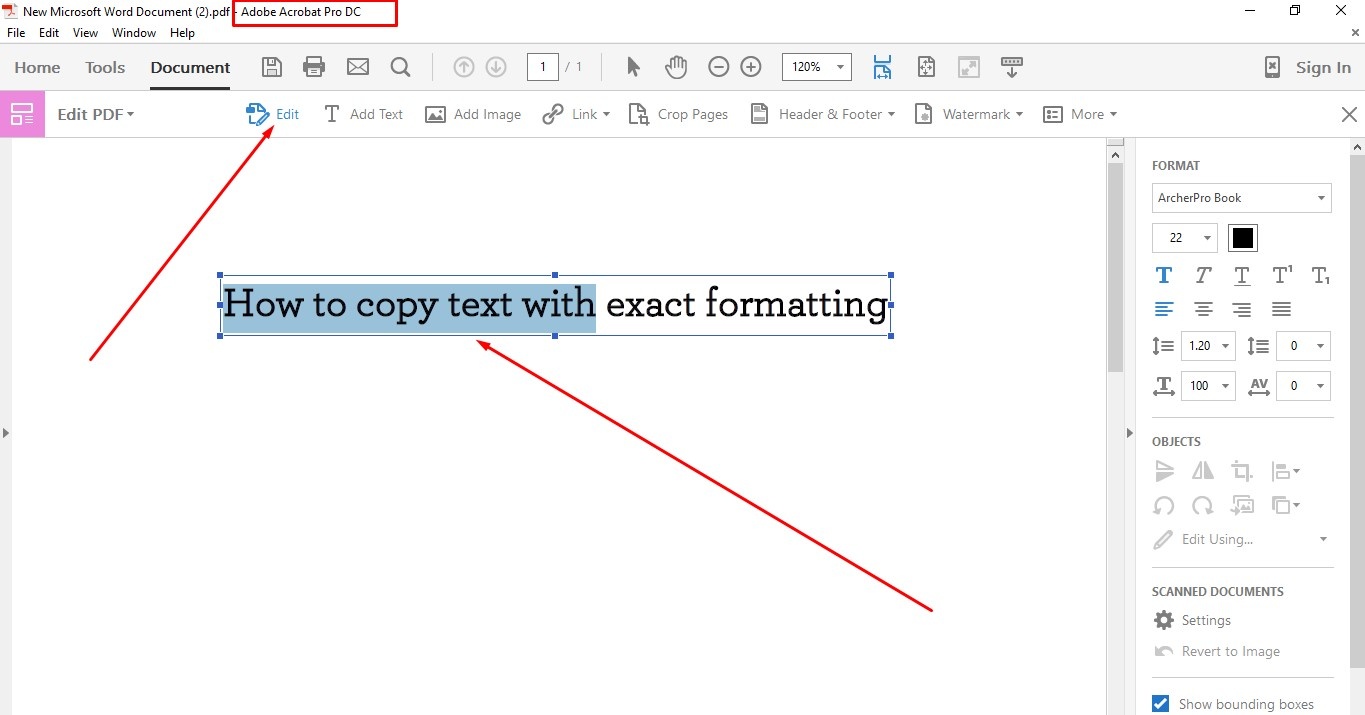Open the black font color swatch
Viewport: 1365px width, 715px height.
click(1242, 238)
